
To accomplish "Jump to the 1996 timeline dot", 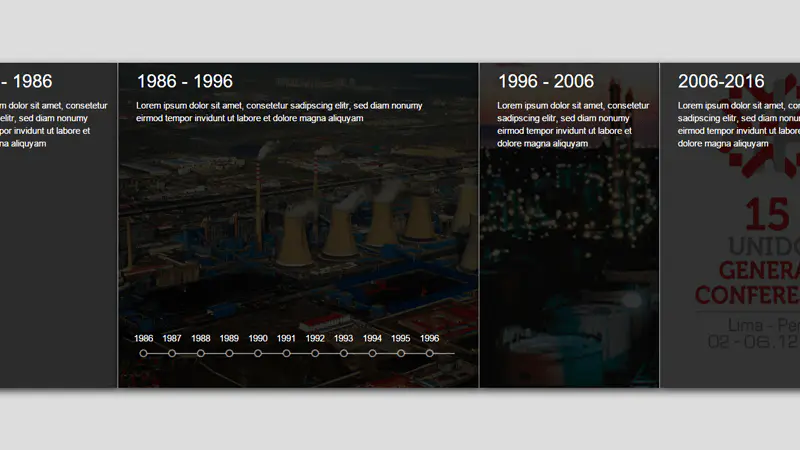I will click(x=430, y=353).
